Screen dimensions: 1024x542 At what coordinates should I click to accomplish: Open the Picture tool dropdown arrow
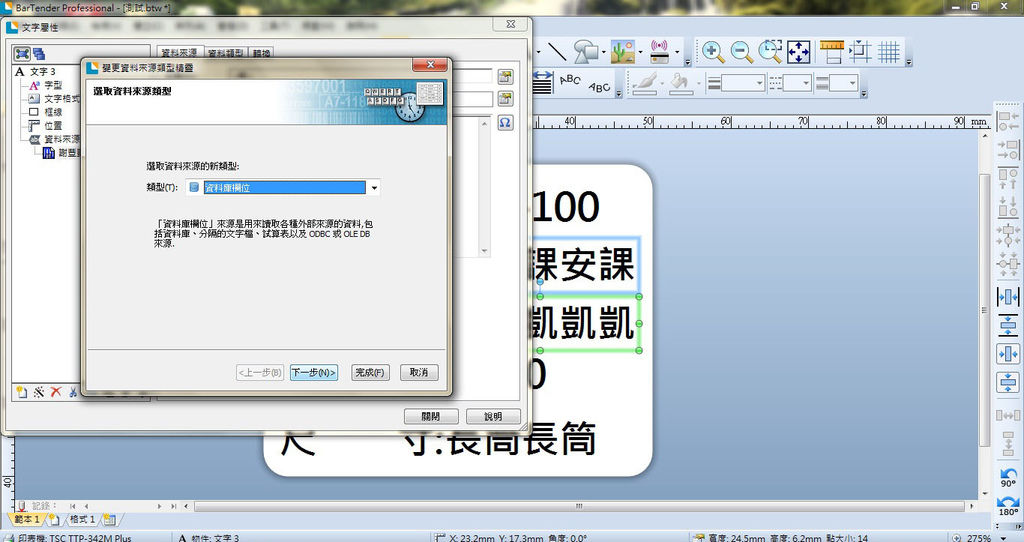(640, 52)
